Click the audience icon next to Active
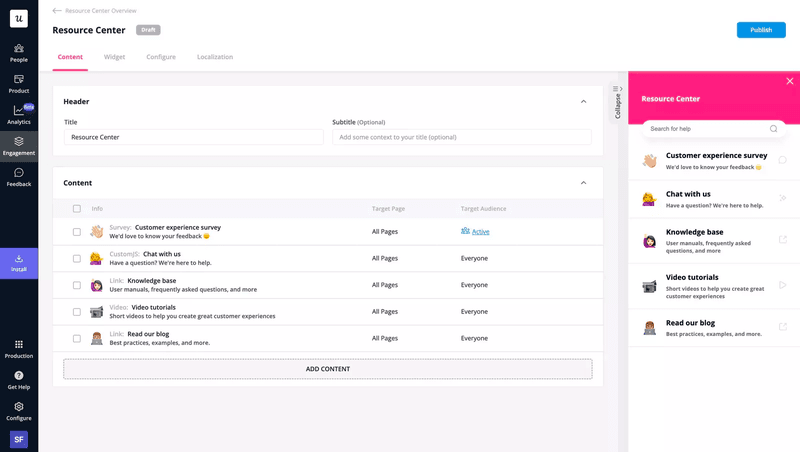The width and height of the screenshot is (800, 452). pyautogui.click(x=465, y=231)
